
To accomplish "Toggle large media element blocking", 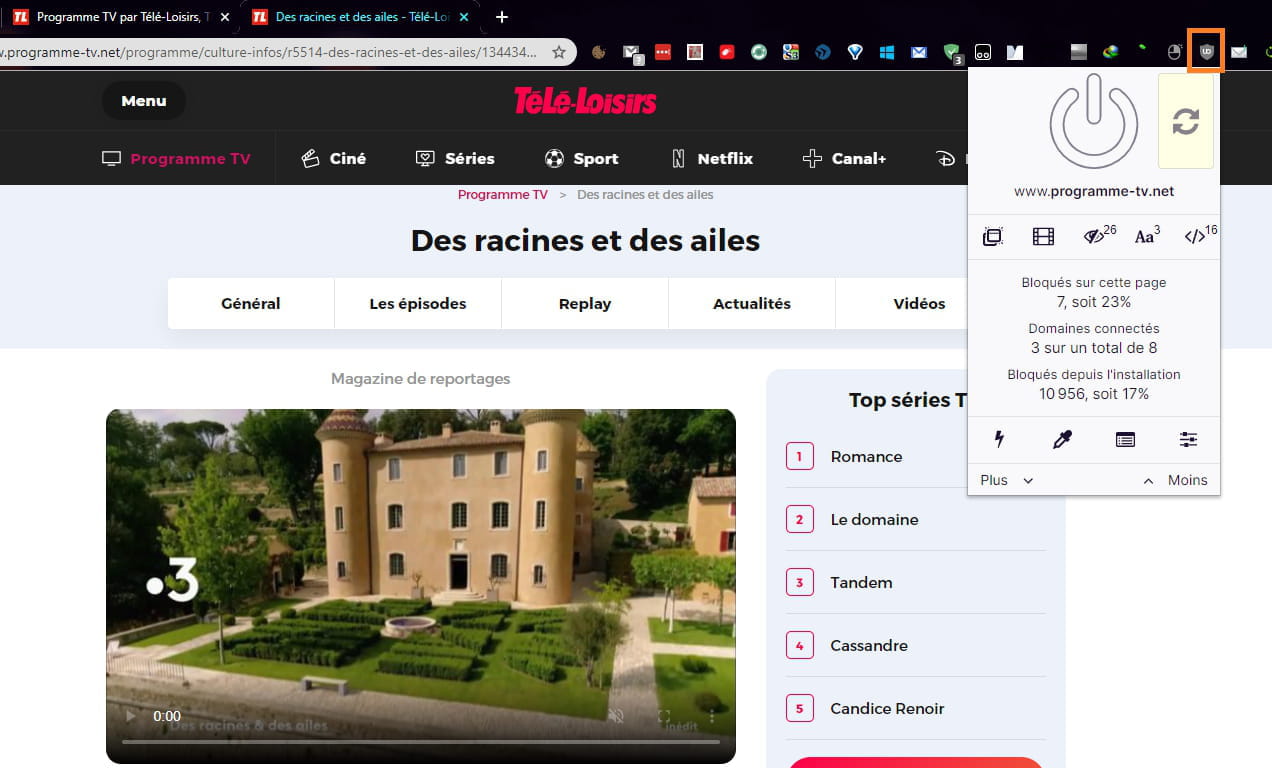I will [1043, 237].
